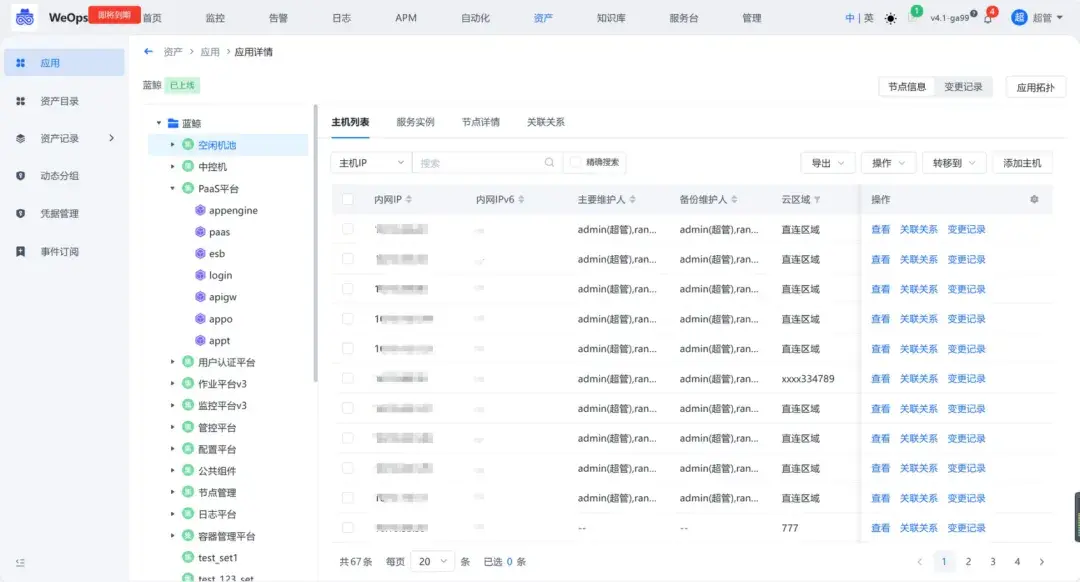1080x582 pixels.
Task: Sort by the 主要维护人 column arrows
Action: (x=632, y=199)
